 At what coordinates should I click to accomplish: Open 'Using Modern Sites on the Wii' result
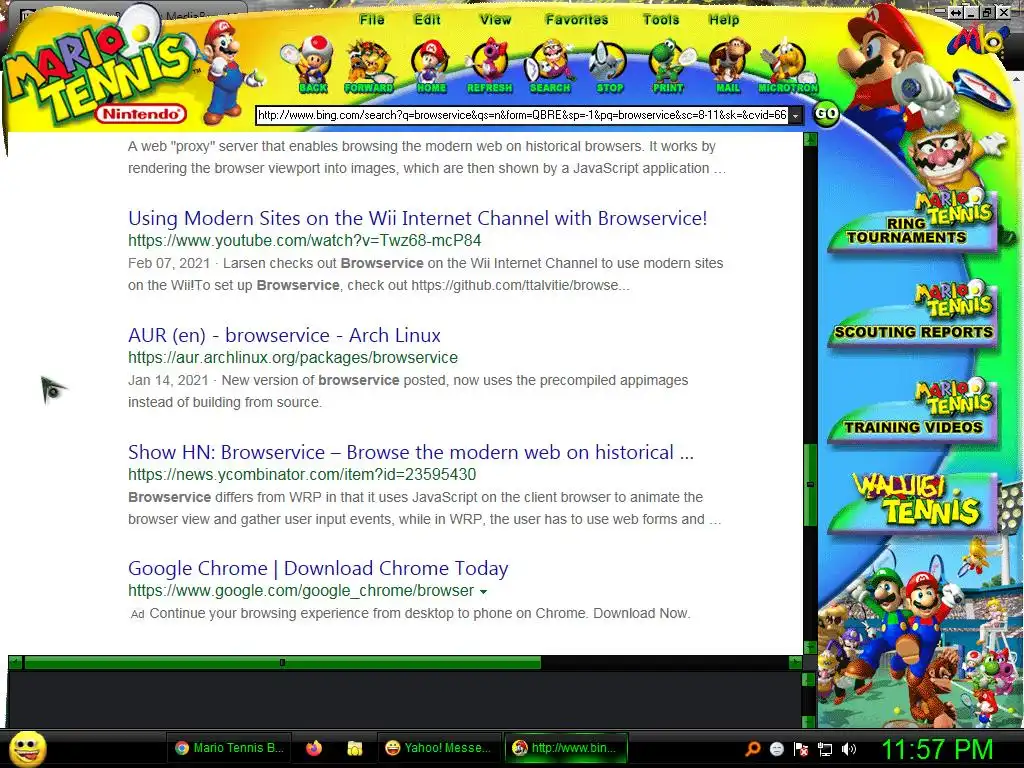point(417,218)
